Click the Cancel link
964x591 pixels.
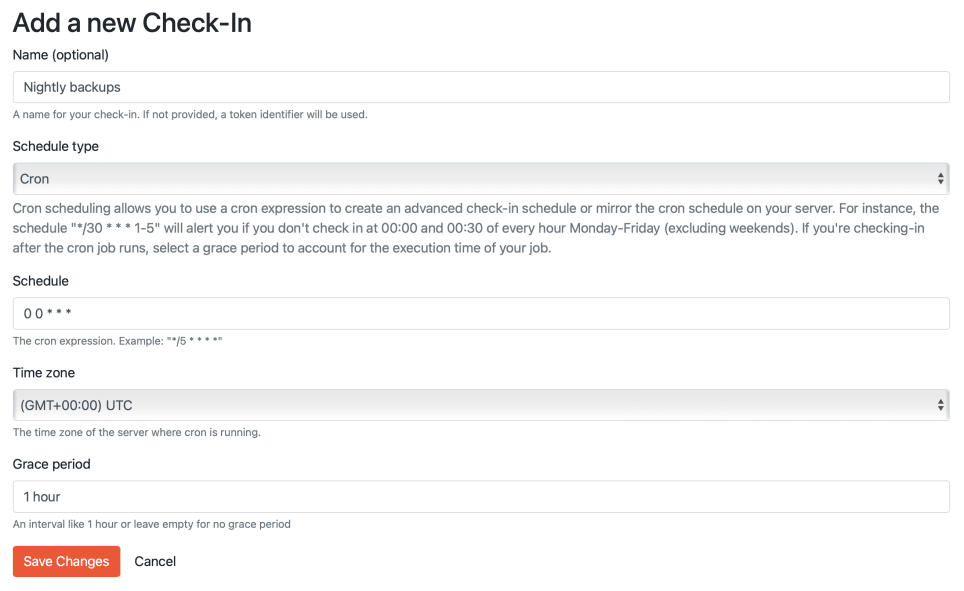[x=155, y=561]
